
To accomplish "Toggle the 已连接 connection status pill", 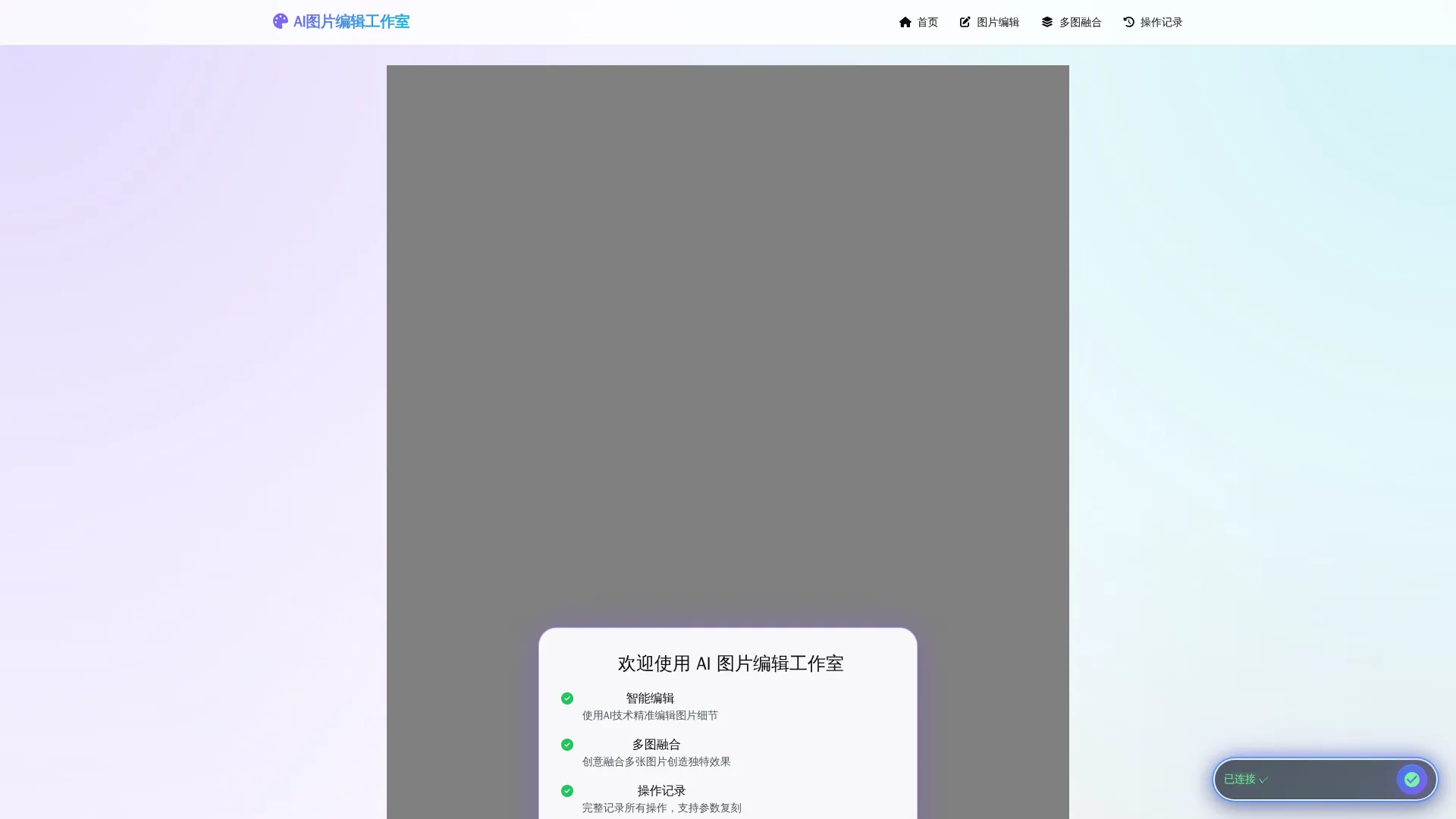I will pos(1323,779).
